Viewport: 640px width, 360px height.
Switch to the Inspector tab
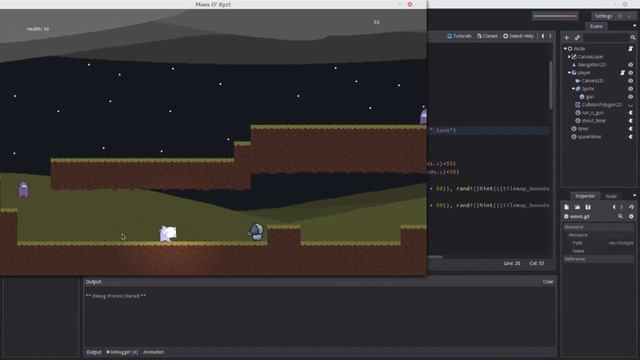585,196
